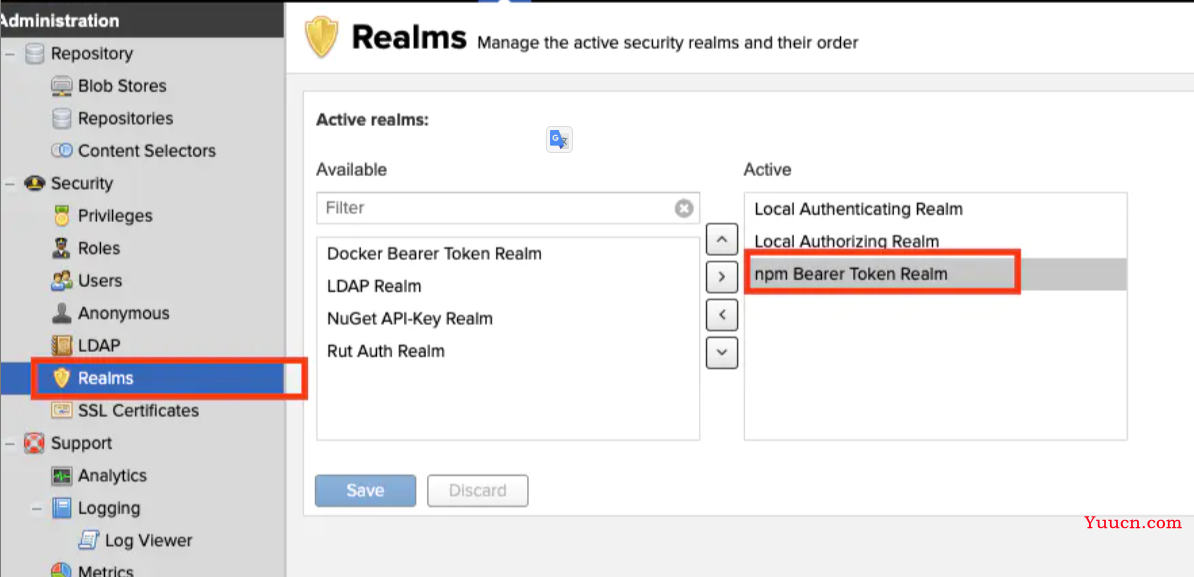The width and height of the screenshot is (1194, 577).
Task: Collapse the Logging tree node
Action: tap(36, 508)
